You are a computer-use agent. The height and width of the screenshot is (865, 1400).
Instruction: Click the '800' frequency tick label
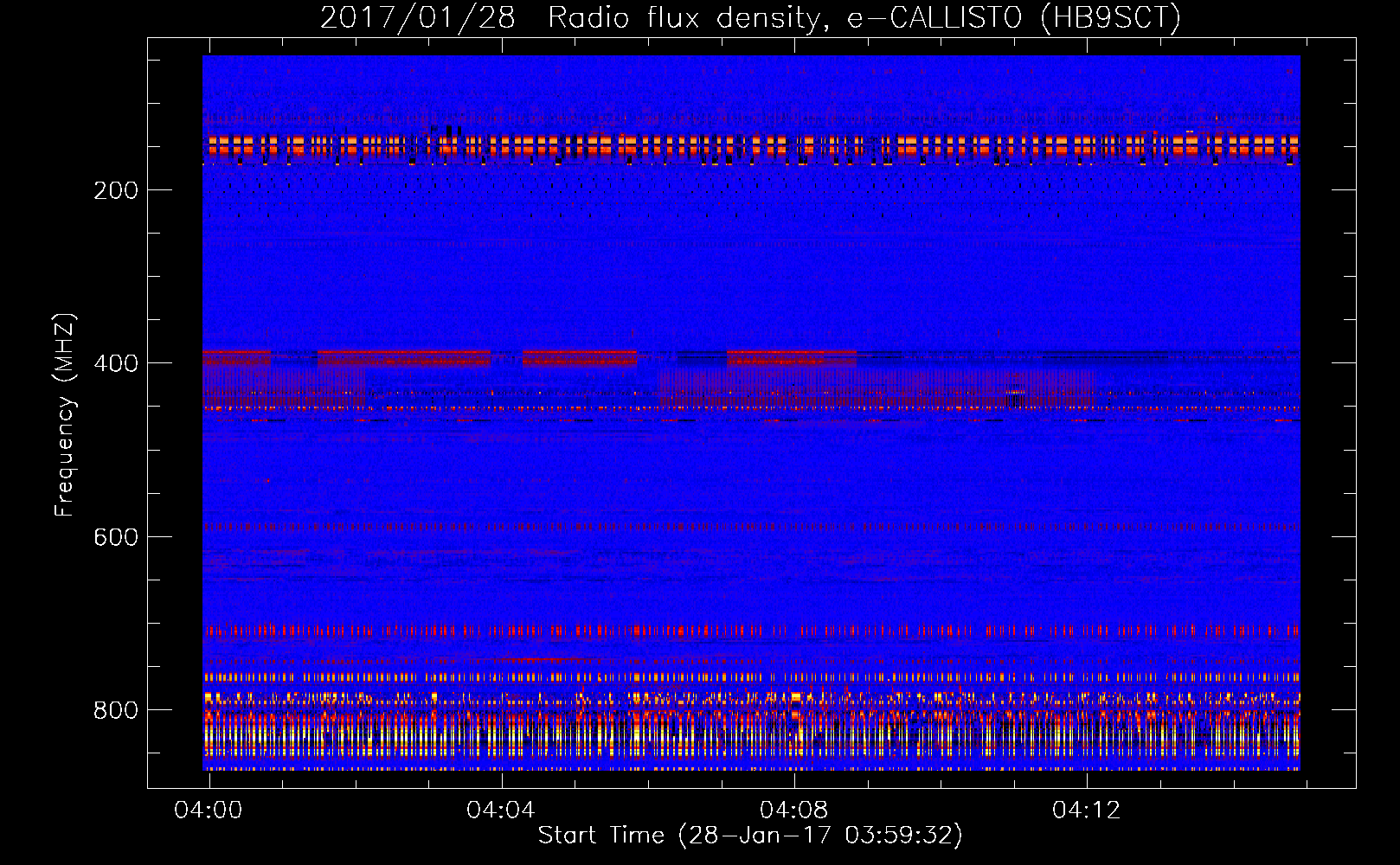click(x=116, y=710)
